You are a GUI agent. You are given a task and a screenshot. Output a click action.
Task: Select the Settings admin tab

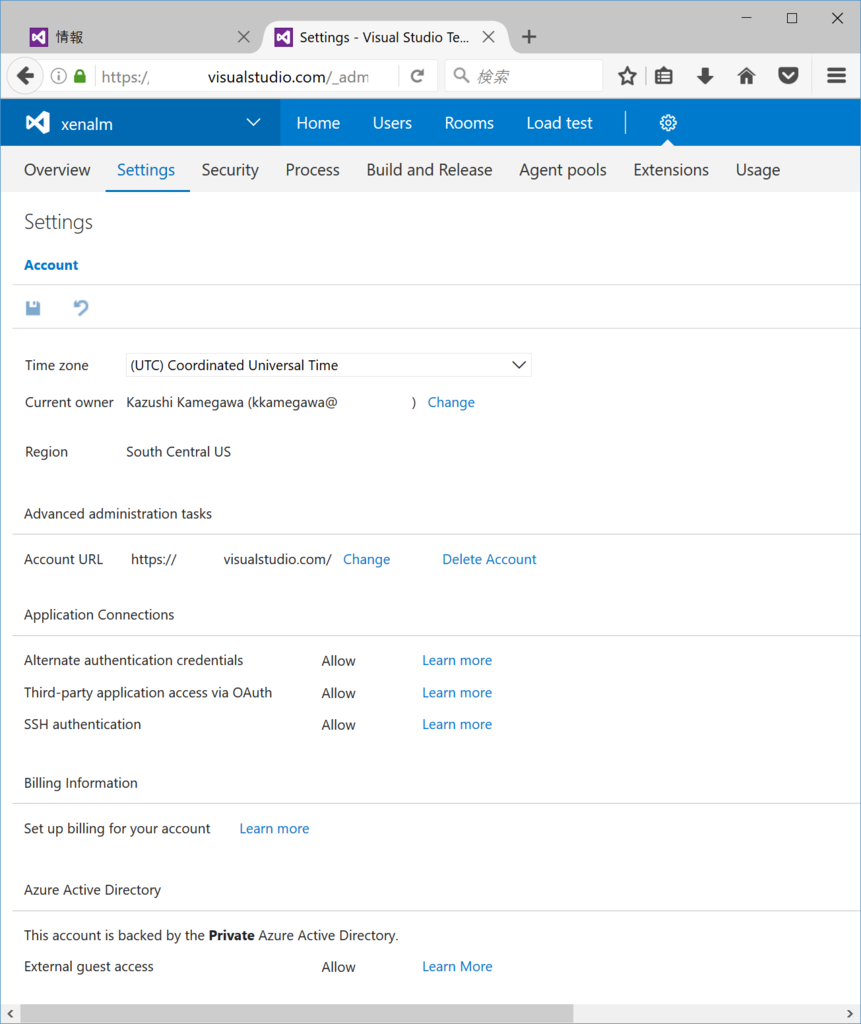point(146,170)
